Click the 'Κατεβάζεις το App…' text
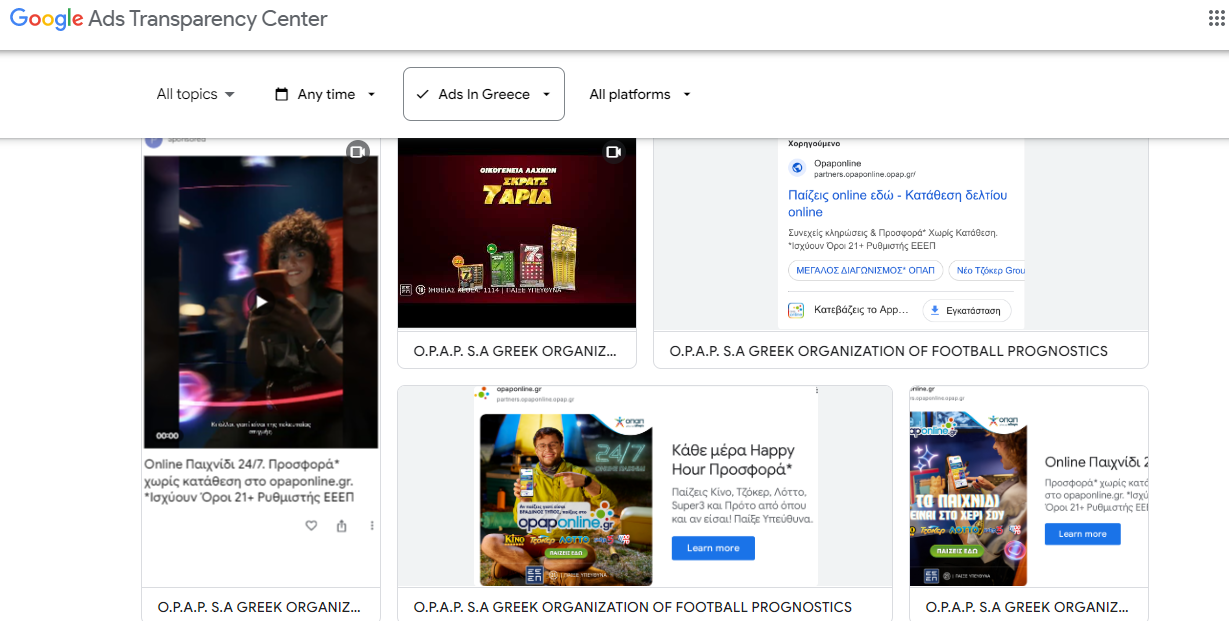Screen dimensions: 1229x621 pyautogui.click(x=862, y=311)
